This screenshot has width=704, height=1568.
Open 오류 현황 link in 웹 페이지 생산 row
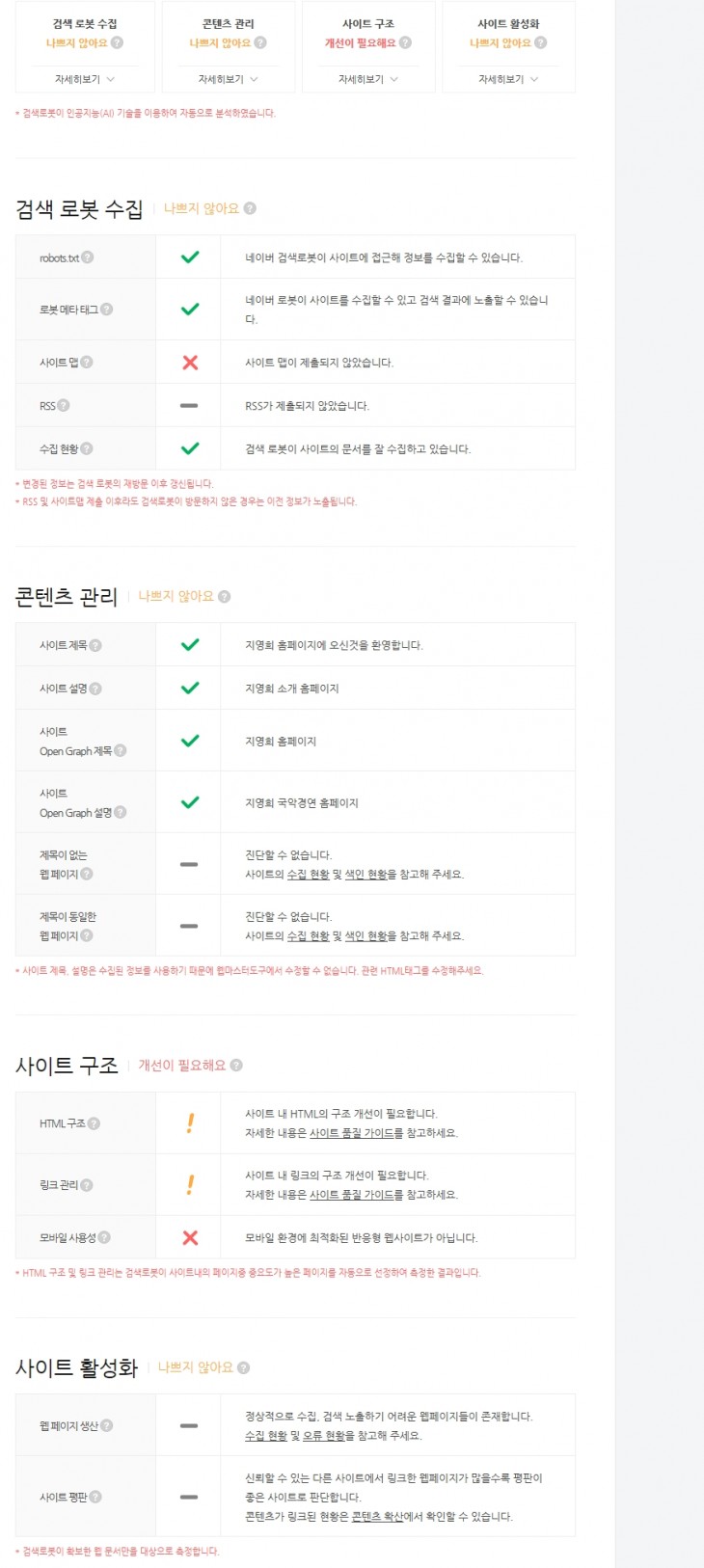coord(324,1436)
